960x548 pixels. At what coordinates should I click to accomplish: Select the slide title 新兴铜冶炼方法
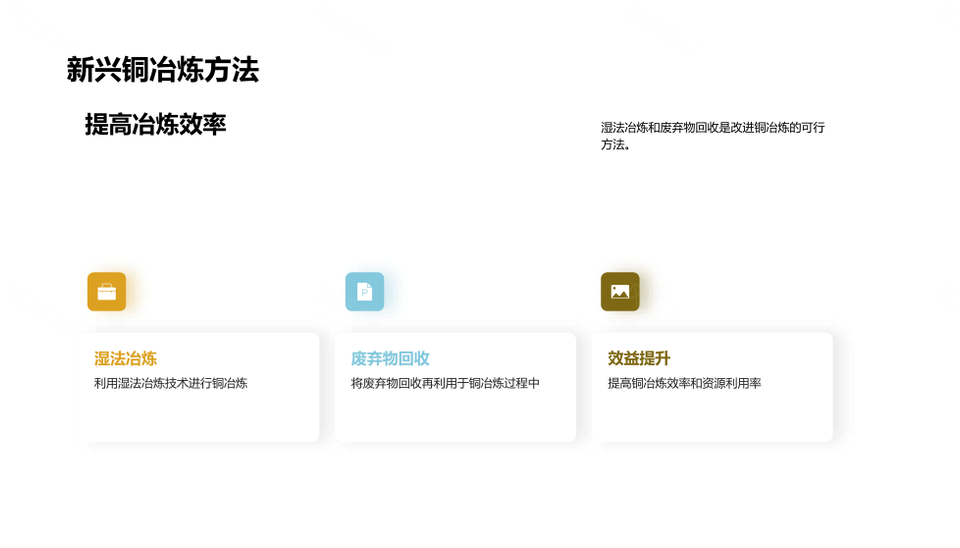(163, 70)
